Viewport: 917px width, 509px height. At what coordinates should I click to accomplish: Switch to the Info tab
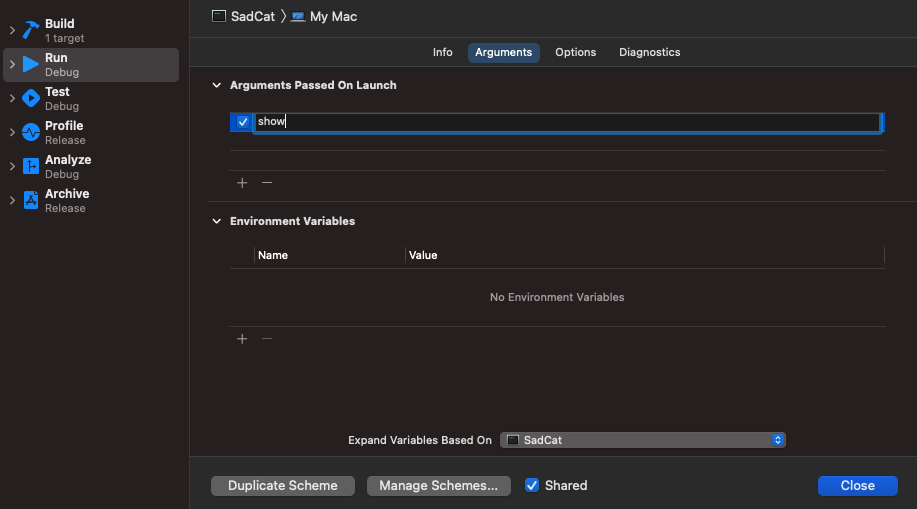442,53
